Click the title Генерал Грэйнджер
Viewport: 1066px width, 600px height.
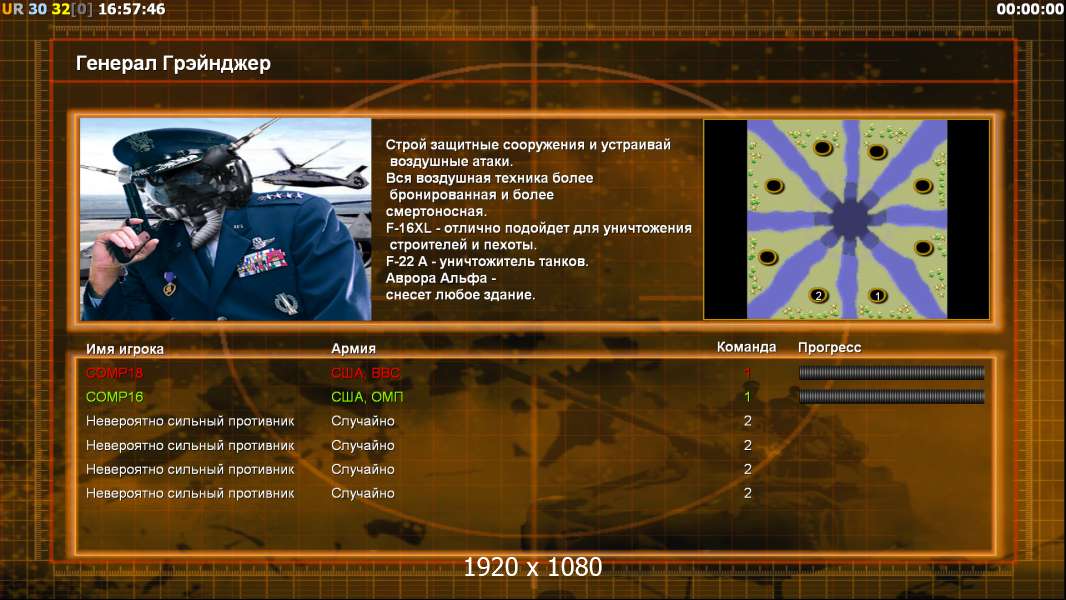coord(173,63)
